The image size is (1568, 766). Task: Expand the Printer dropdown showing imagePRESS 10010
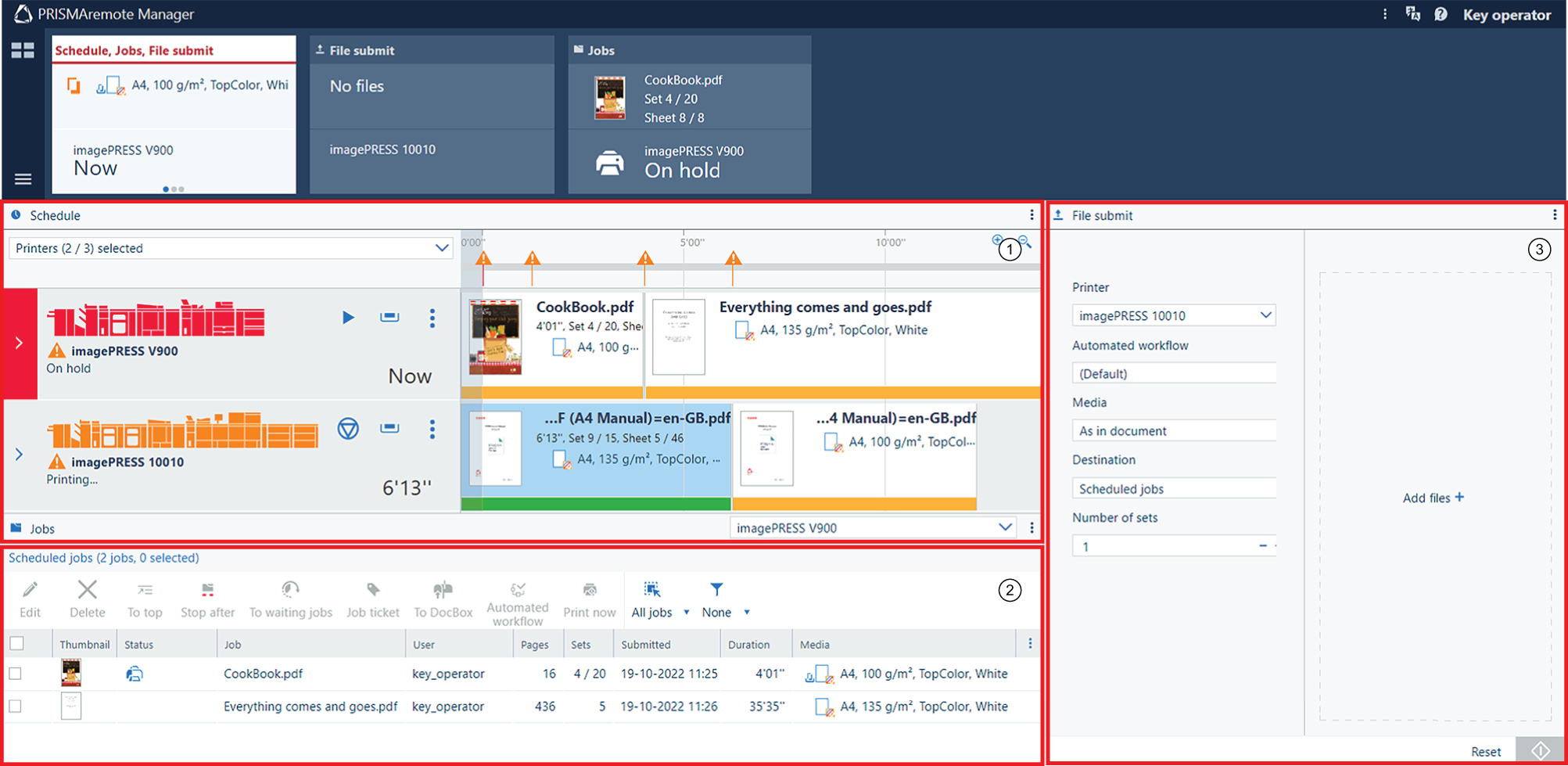tap(1173, 315)
